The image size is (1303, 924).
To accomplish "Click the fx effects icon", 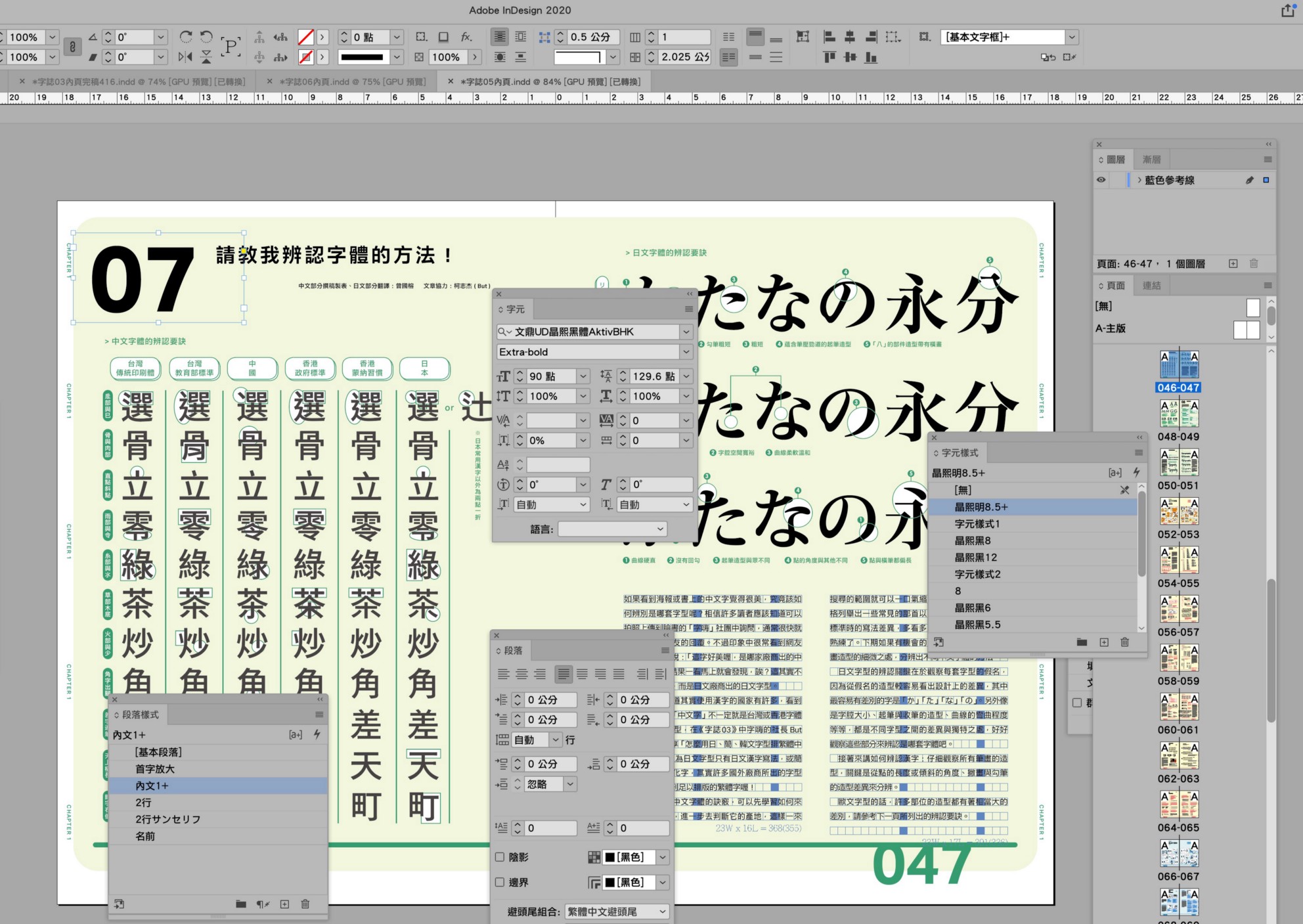I will (x=466, y=37).
